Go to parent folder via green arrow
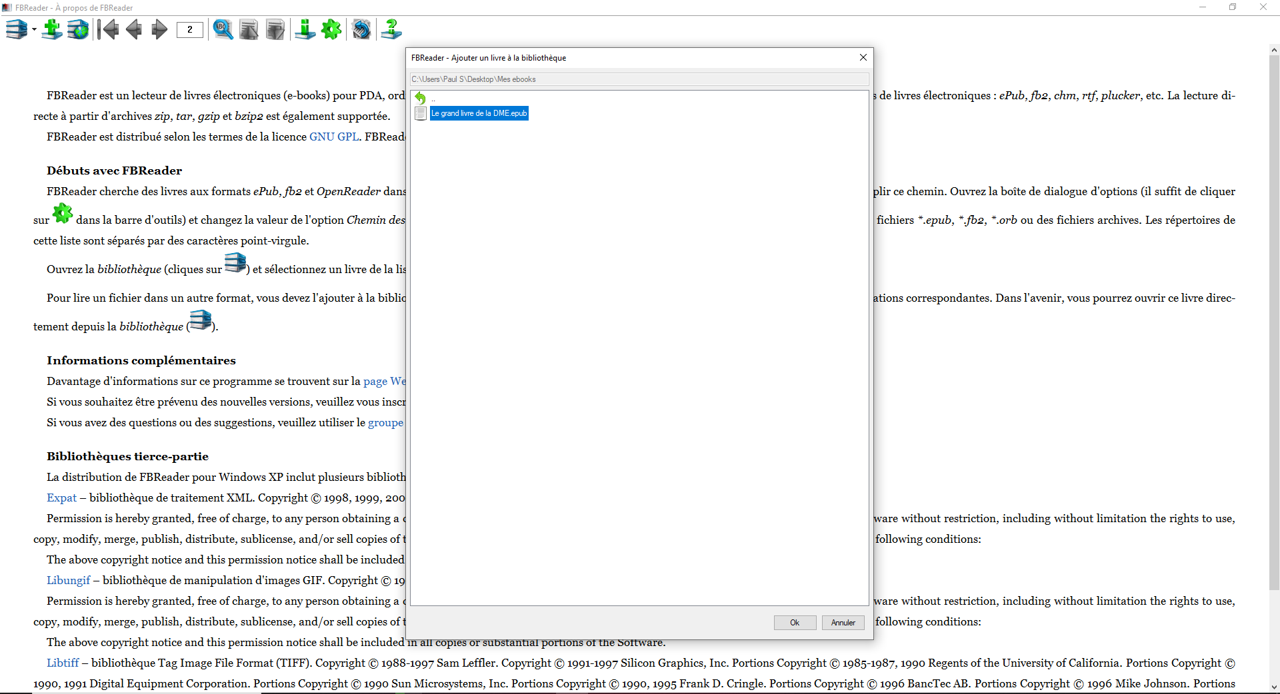The width and height of the screenshot is (1280, 694). tap(420, 98)
